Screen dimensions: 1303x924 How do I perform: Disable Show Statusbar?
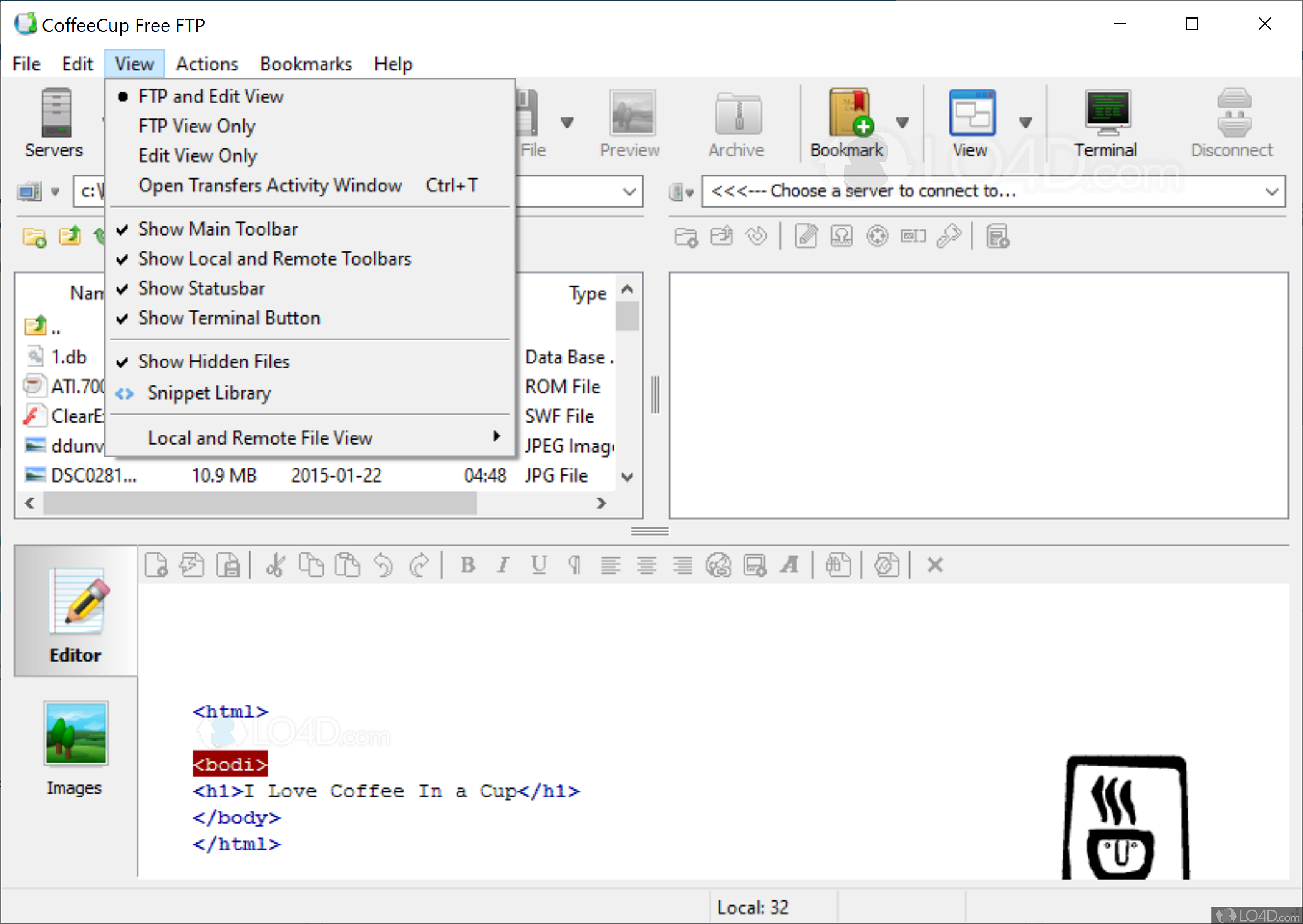click(x=201, y=288)
